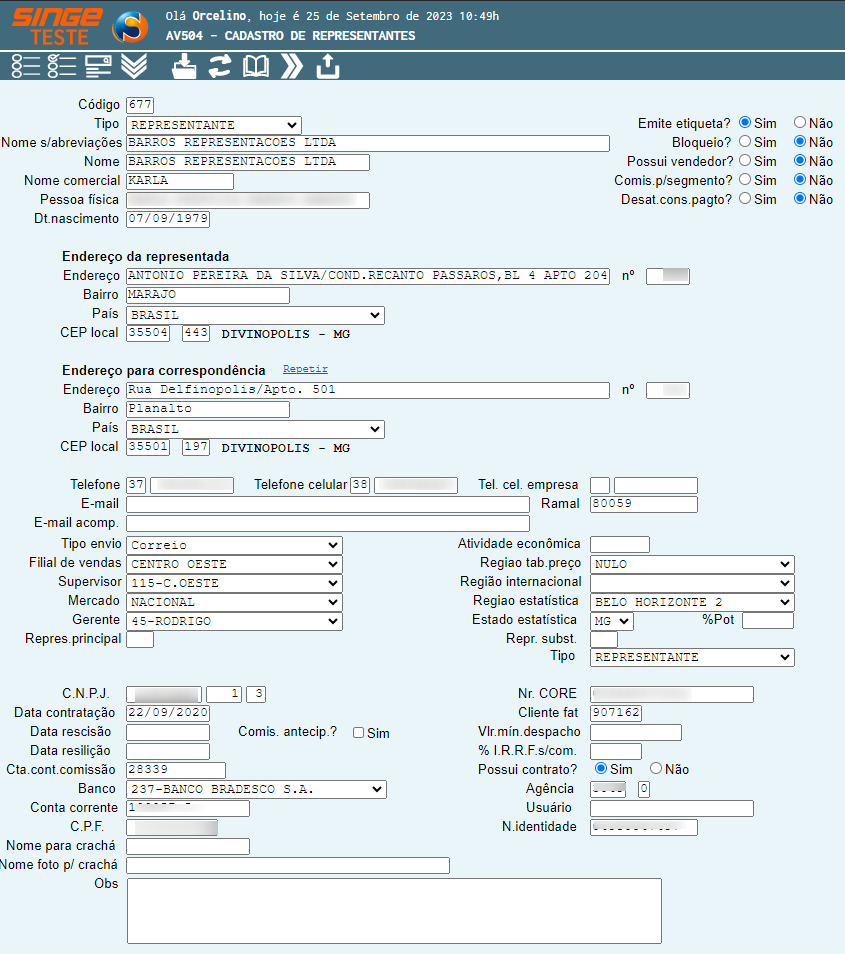Click the save-to-tray download icon

185,66
